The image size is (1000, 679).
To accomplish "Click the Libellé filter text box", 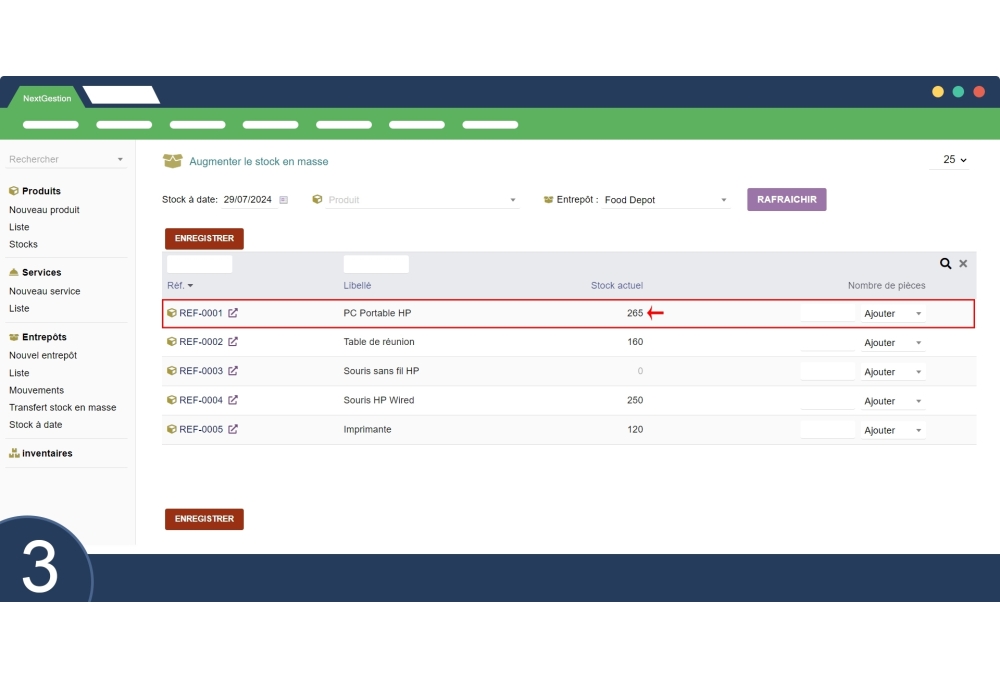I will tap(376, 264).
